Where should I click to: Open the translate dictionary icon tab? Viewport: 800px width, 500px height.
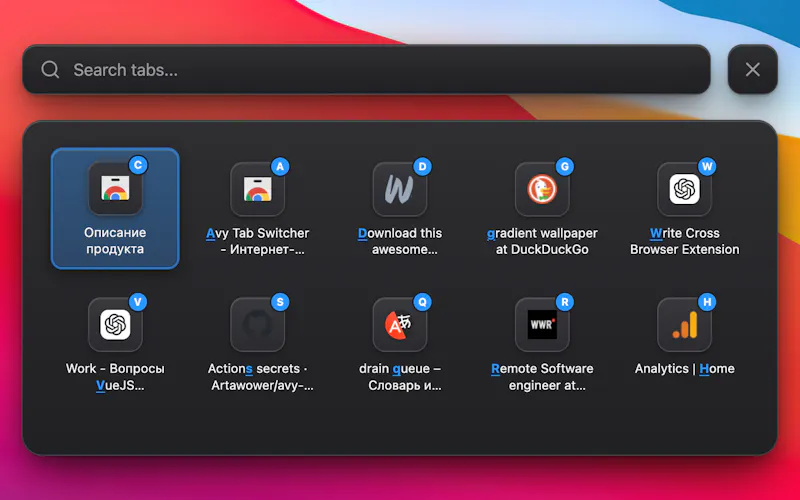pyautogui.click(x=400, y=324)
